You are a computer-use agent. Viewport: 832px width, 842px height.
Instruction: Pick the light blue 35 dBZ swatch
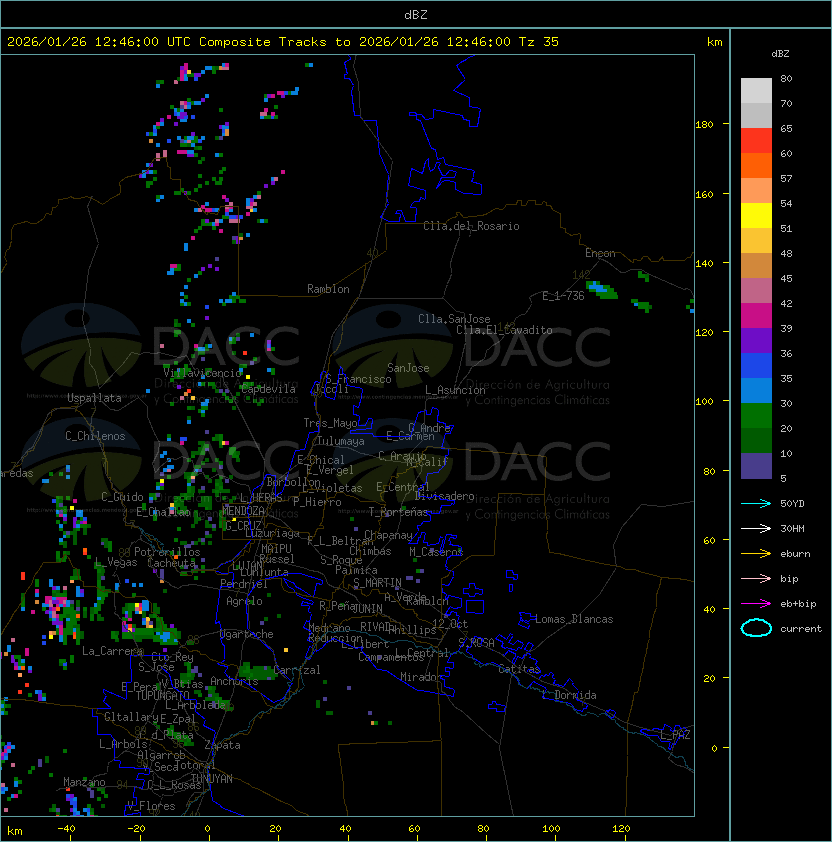[756, 390]
